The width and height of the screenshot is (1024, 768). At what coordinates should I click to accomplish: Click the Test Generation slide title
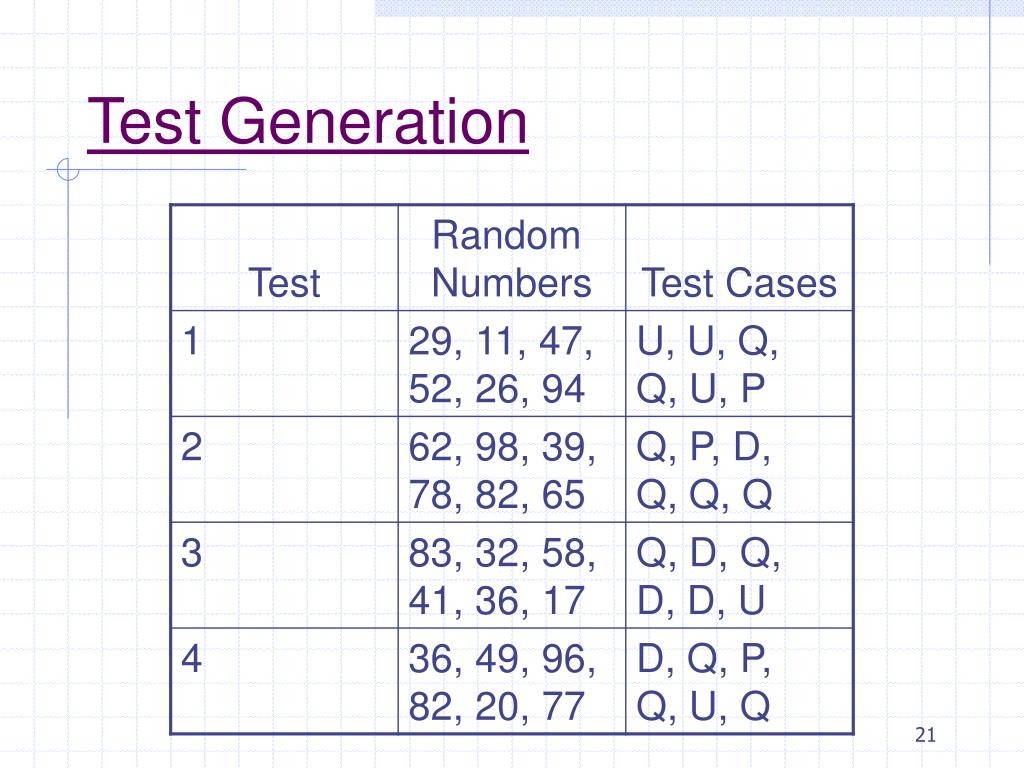[307, 122]
